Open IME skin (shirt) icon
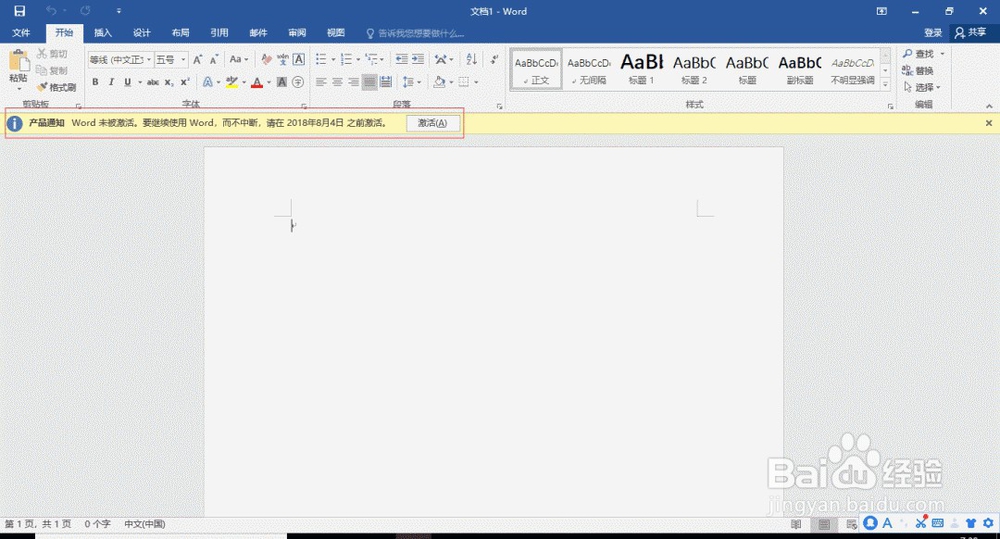The width and height of the screenshot is (1000, 539). [971, 523]
